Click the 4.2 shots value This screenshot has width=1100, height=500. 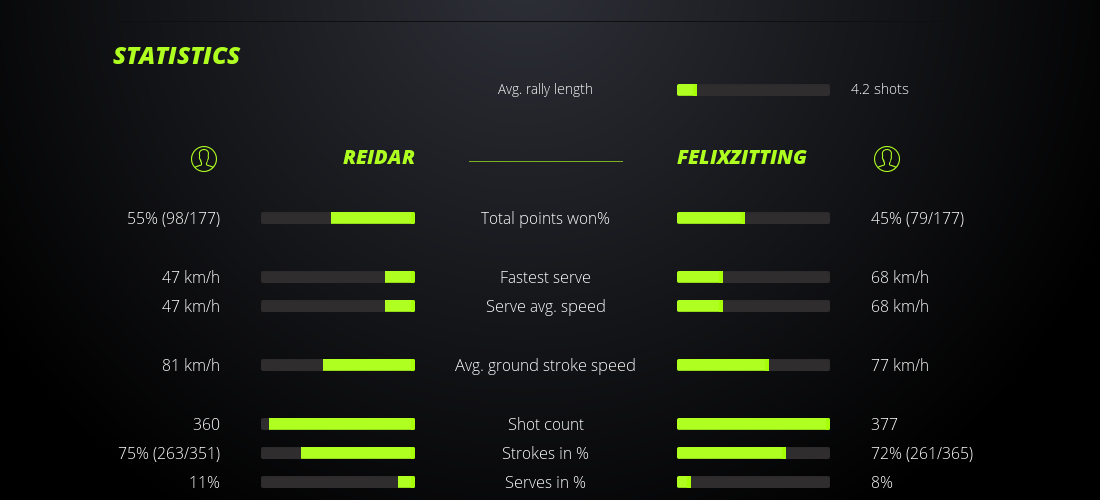click(880, 89)
